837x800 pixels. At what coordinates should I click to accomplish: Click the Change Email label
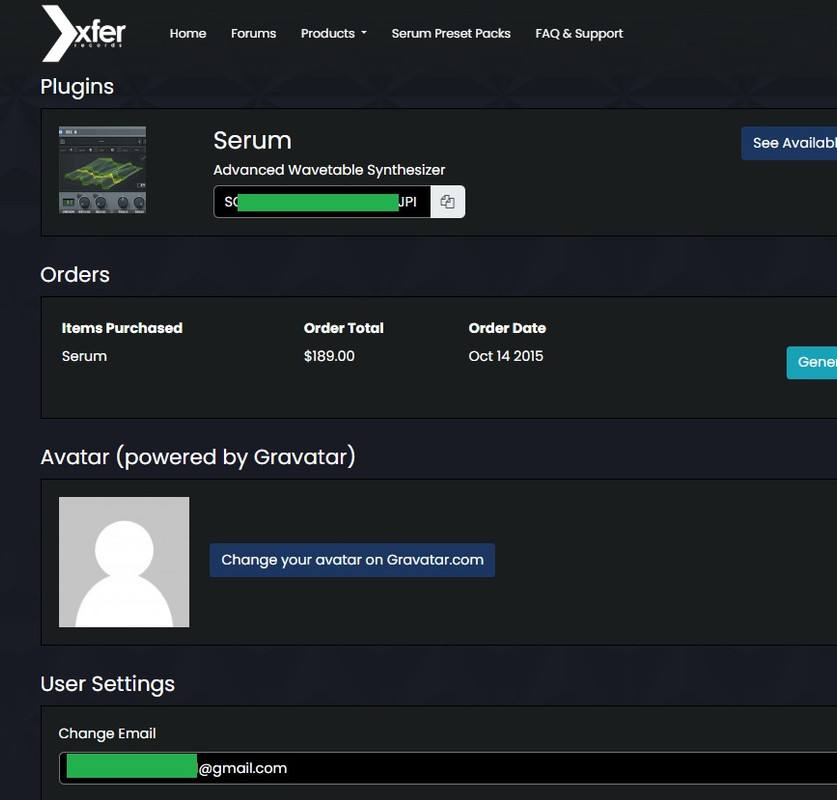click(107, 733)
